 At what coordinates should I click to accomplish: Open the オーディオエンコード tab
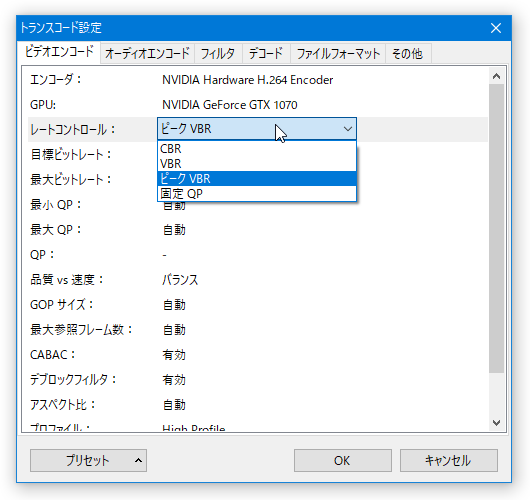coord(147,54)
